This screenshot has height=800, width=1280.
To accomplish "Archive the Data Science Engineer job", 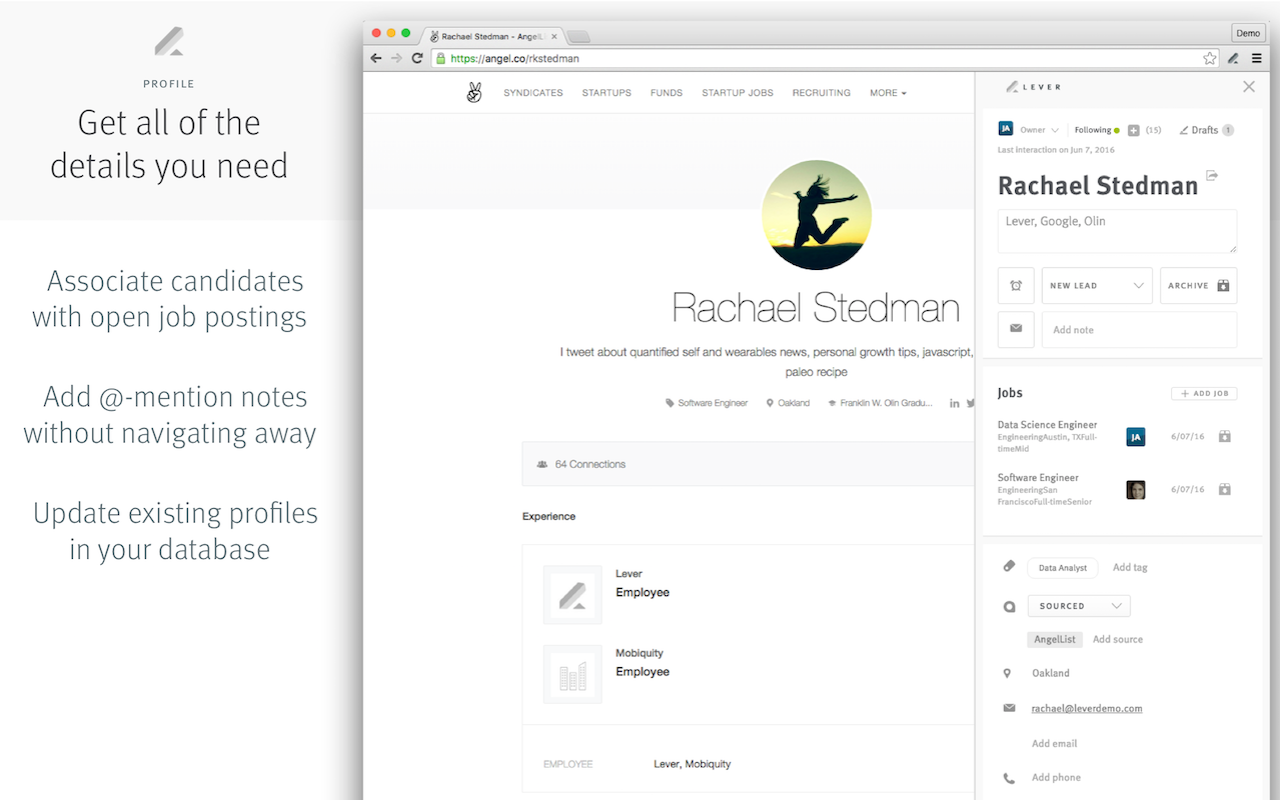I will [x=1224, y=437].
